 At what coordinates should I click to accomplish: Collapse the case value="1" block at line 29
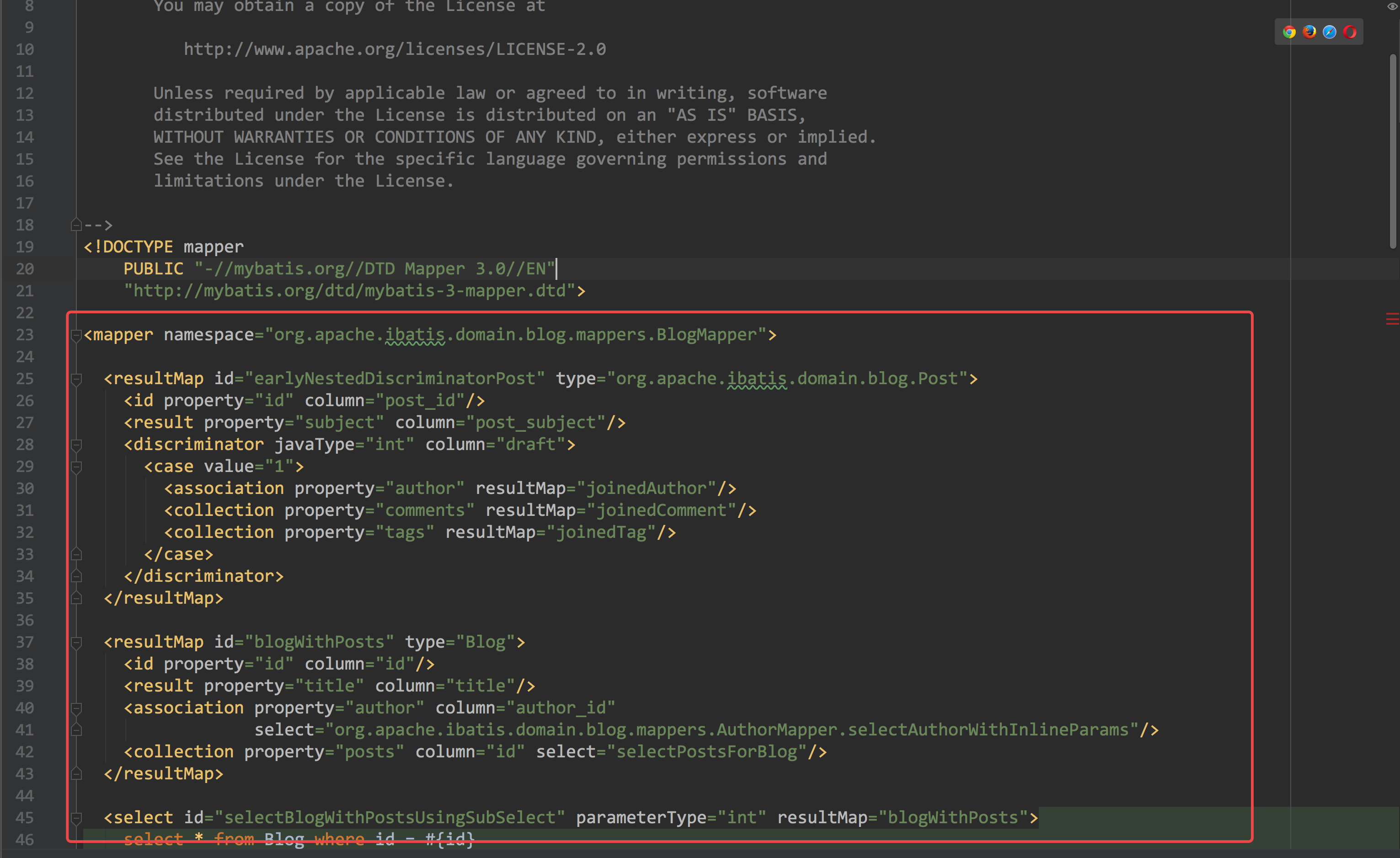(x=76, y=467)
